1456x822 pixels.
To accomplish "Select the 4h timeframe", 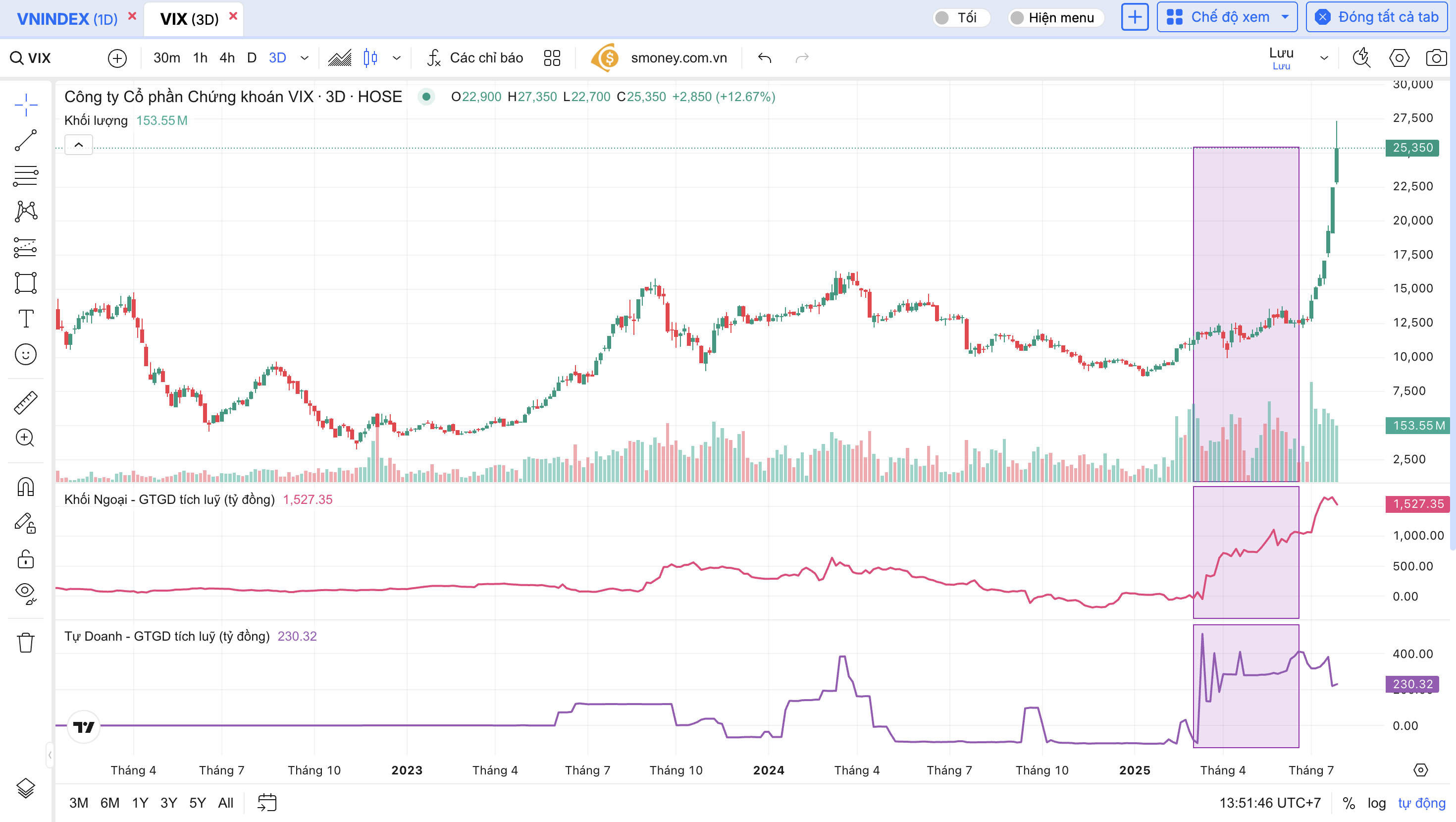I will pos(227,57).
